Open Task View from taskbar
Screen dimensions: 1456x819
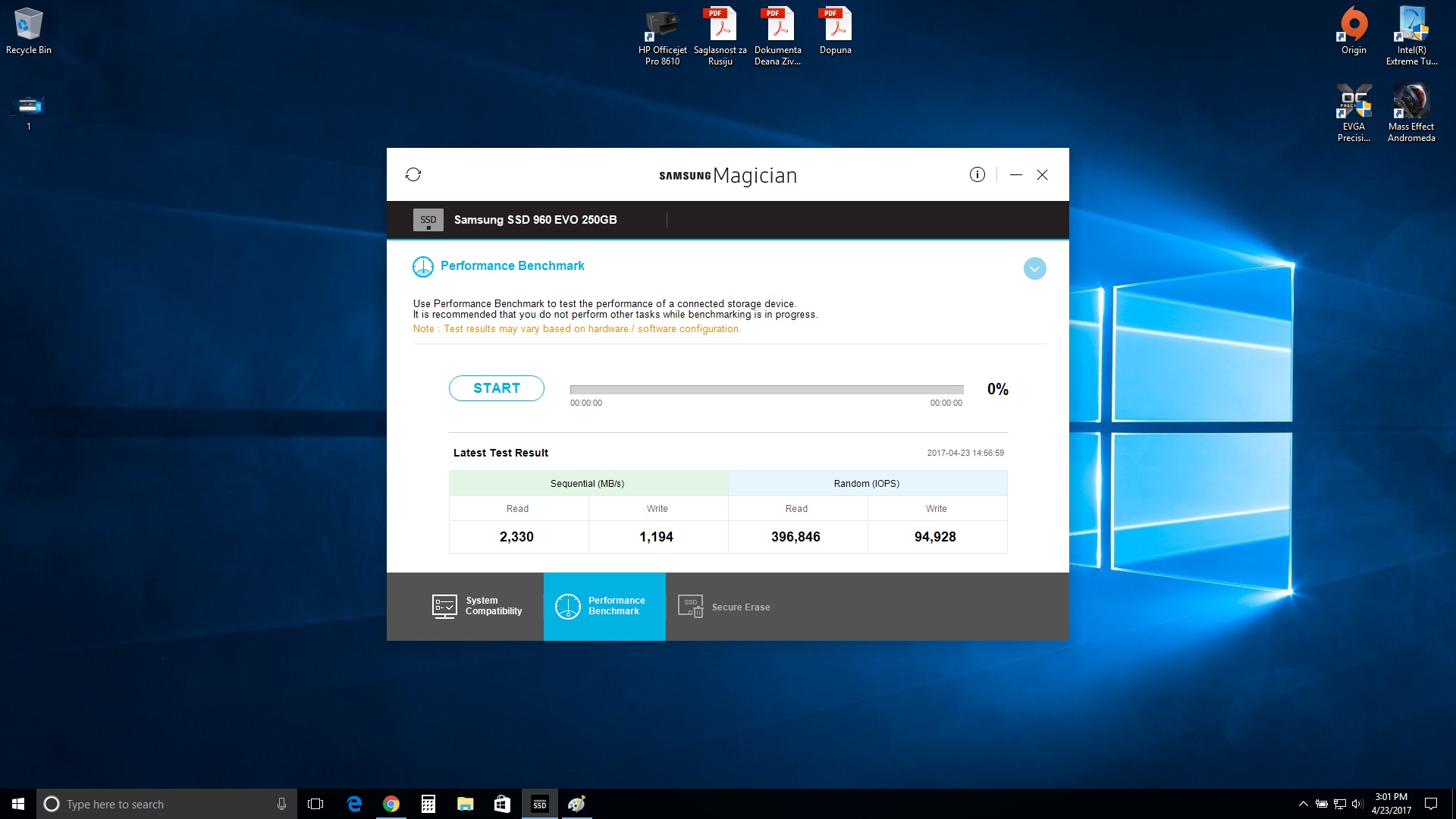pos(315,804)
